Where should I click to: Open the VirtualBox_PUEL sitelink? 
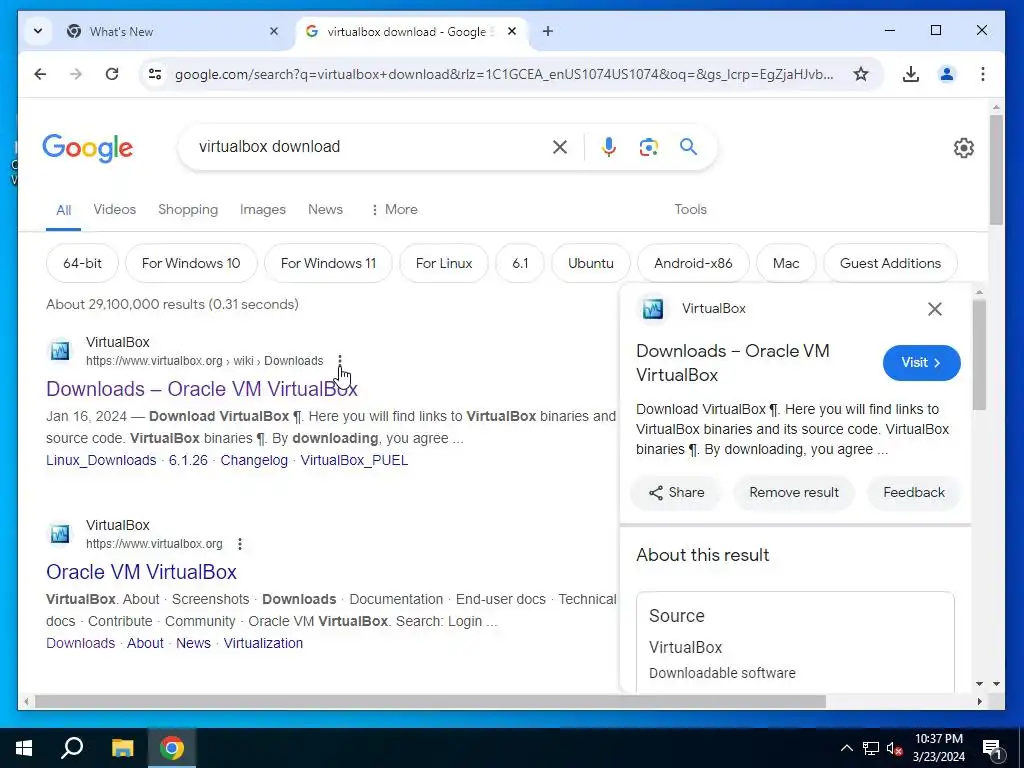355,460
